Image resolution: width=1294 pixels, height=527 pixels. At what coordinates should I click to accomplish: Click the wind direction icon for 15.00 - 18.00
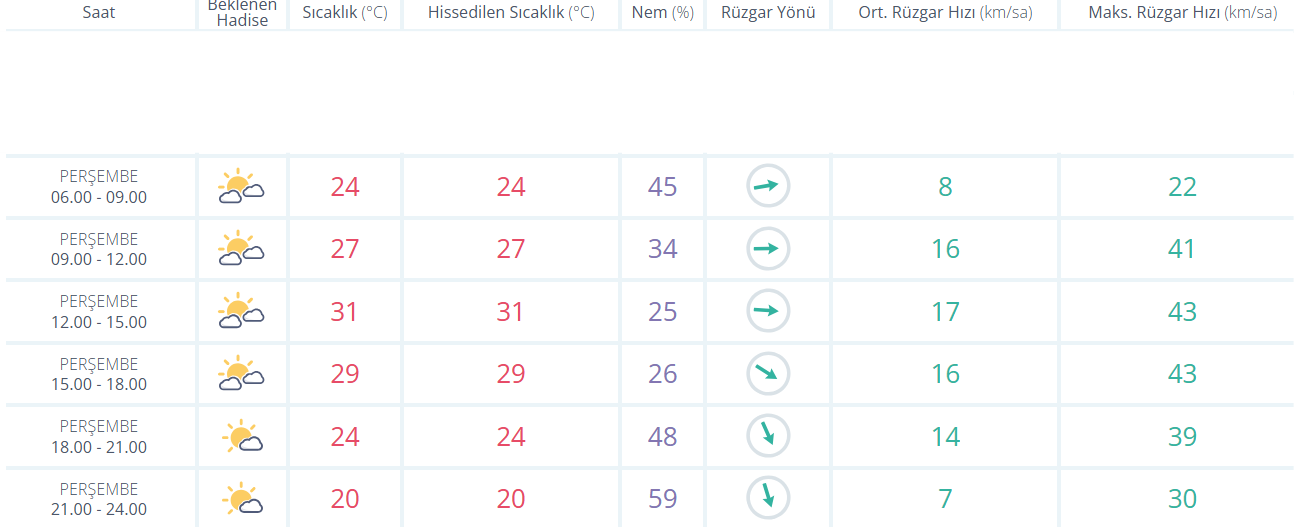(x=768, y=373)
